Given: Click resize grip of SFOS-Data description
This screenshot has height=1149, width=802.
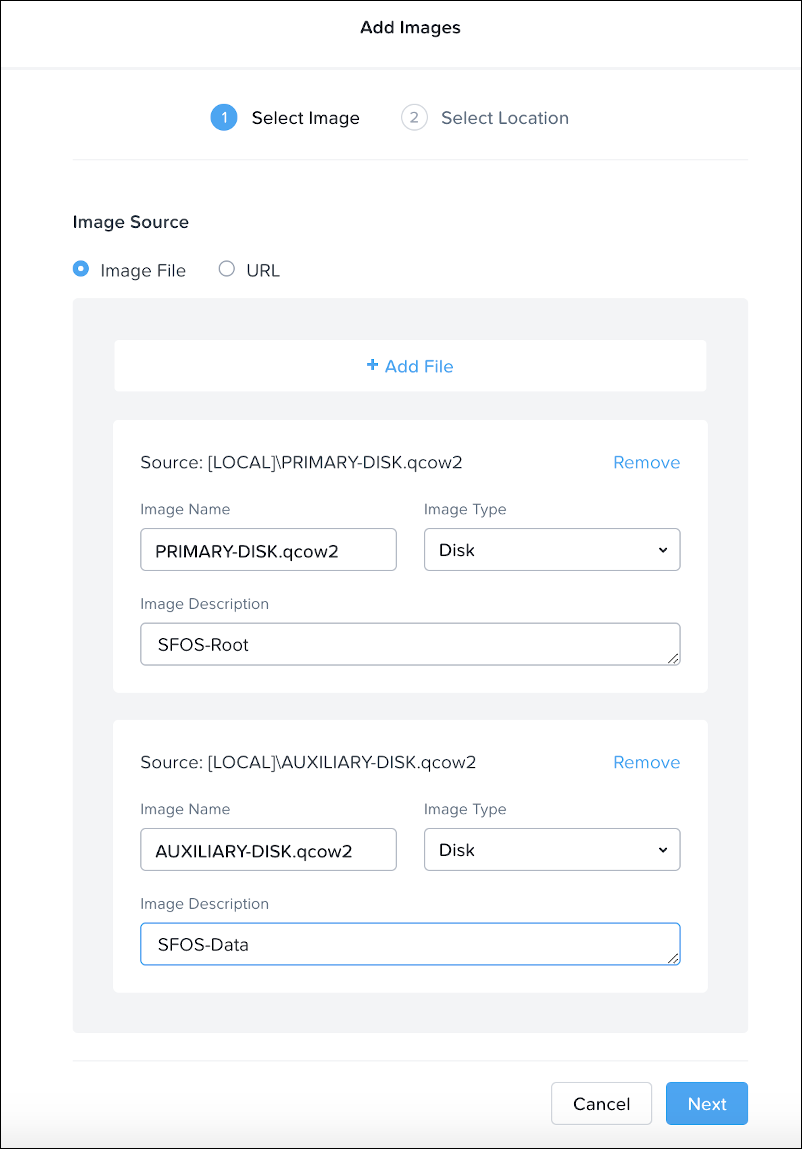Looking at the screenshot, I should (x=673, y=958).
